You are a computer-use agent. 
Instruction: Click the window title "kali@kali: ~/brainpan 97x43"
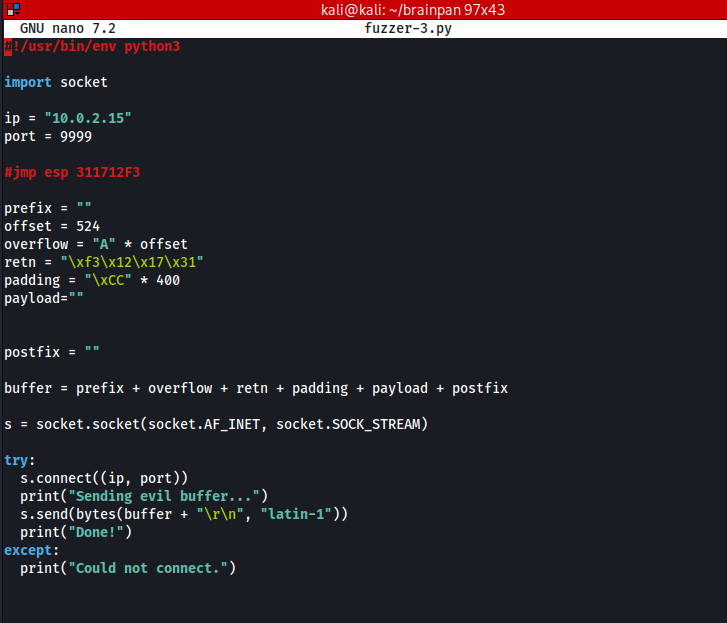coord(413,10)
